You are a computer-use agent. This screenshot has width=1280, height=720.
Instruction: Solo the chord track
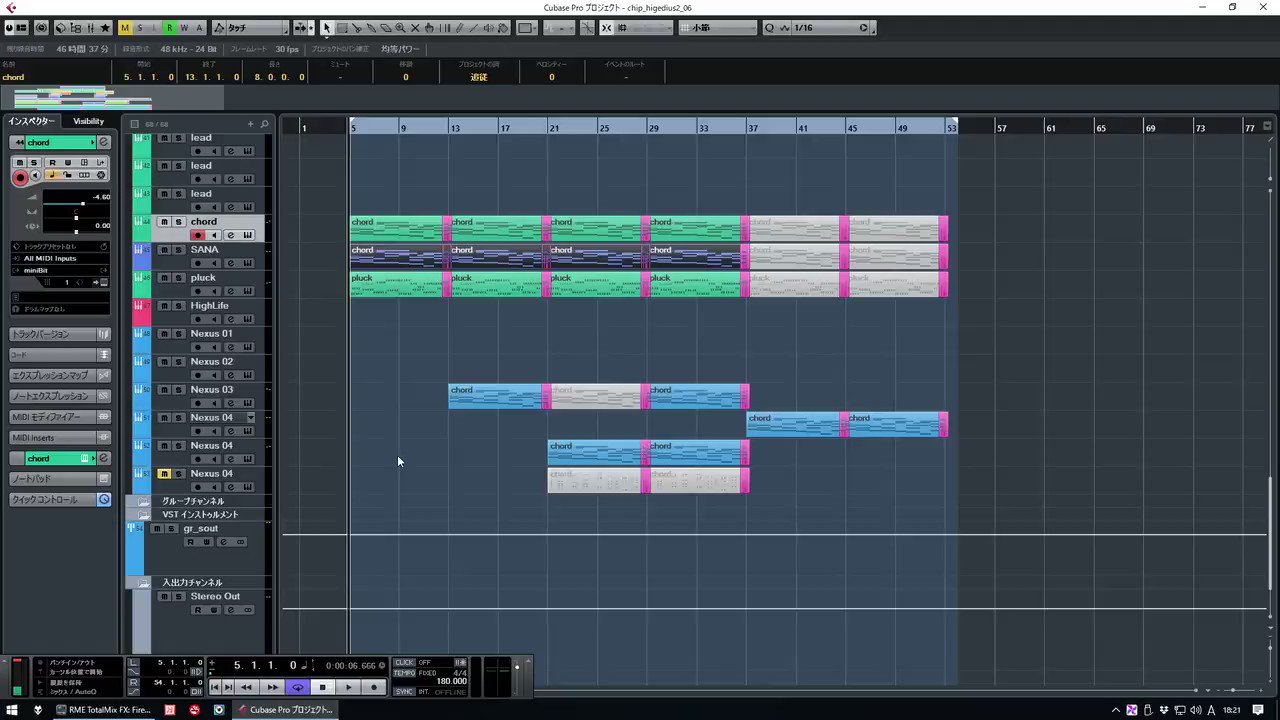point(179,222)
